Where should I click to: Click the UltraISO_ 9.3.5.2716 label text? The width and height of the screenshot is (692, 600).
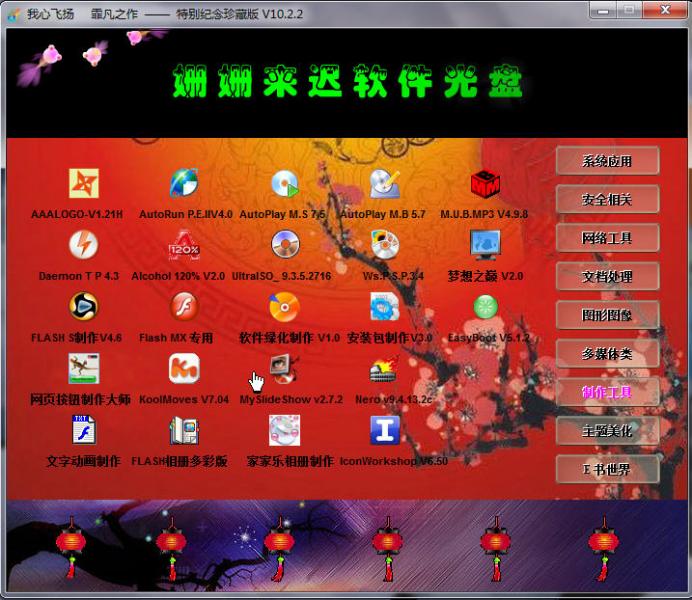point(282,276)
